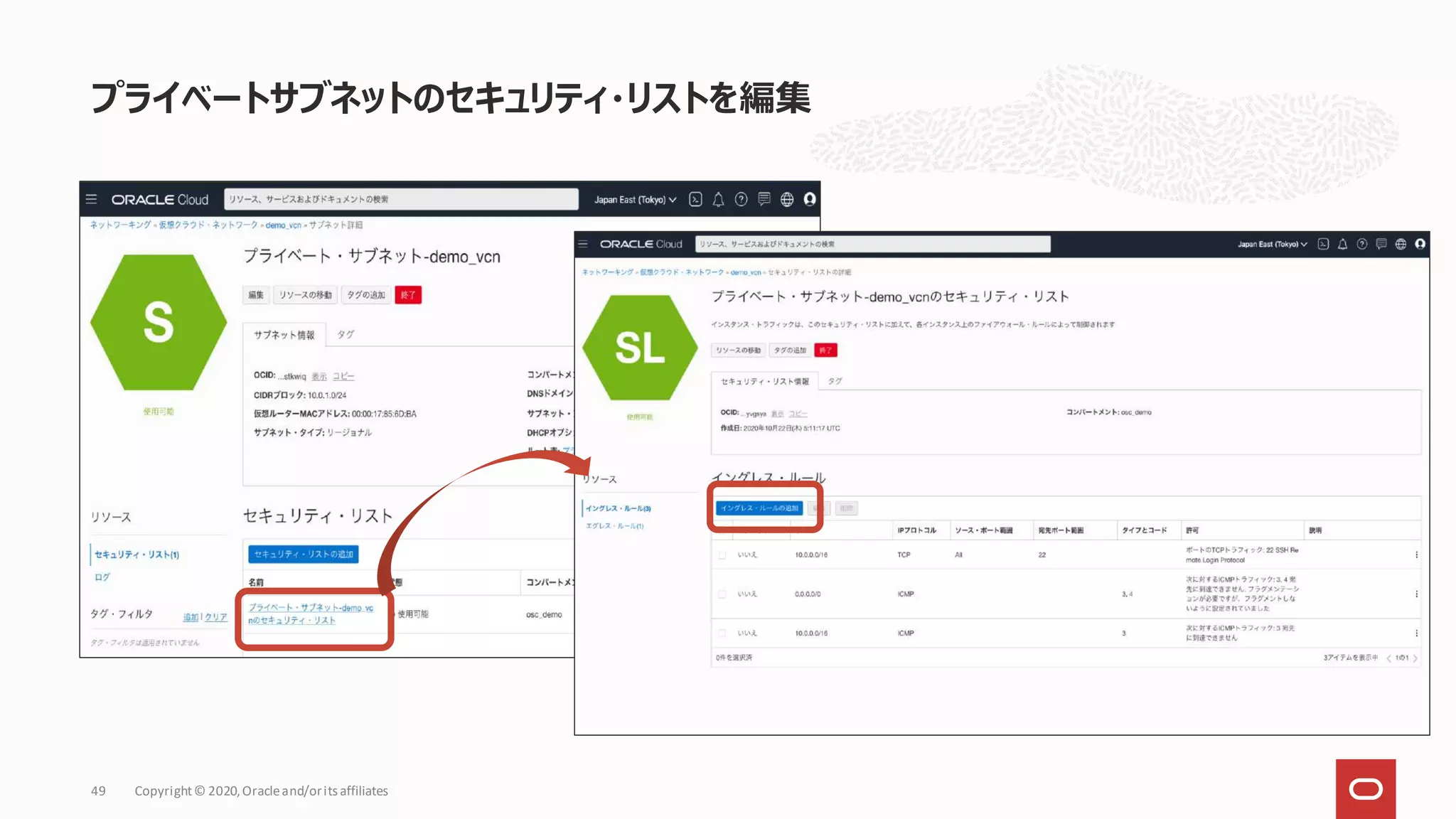The width and height of the screenshot is (1456, 819).
Task: Switch to タグ tab in subnet details window
Action: pos(346,334)
